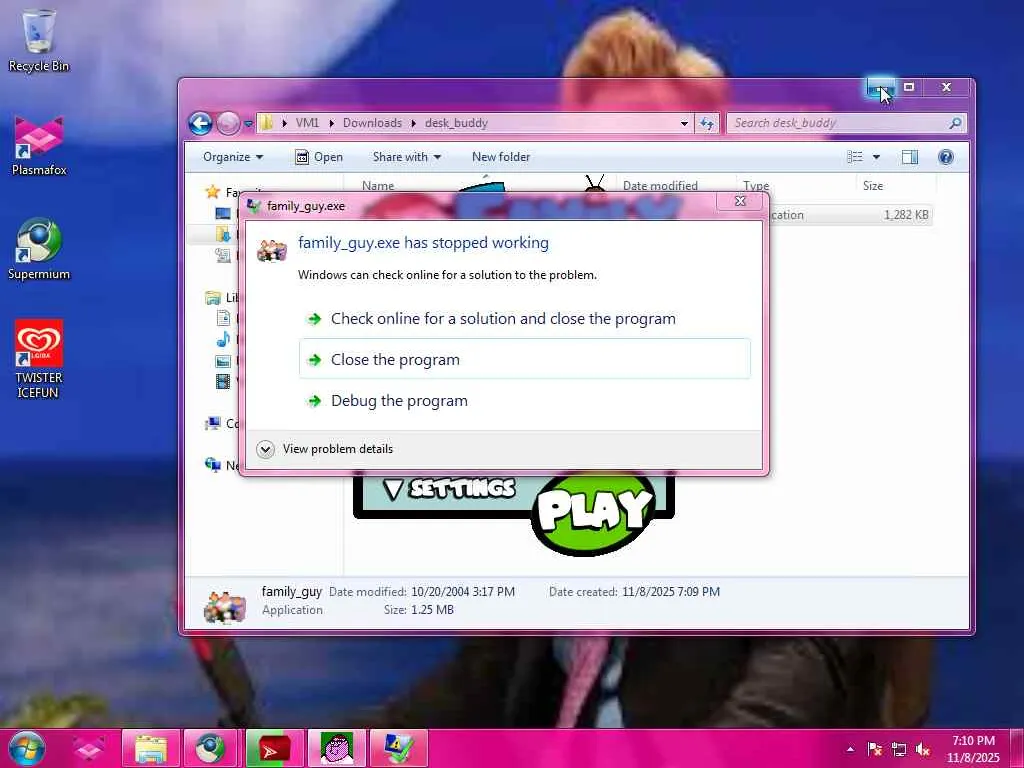
Task: Open the Share with menu
Action: [406, 157]
